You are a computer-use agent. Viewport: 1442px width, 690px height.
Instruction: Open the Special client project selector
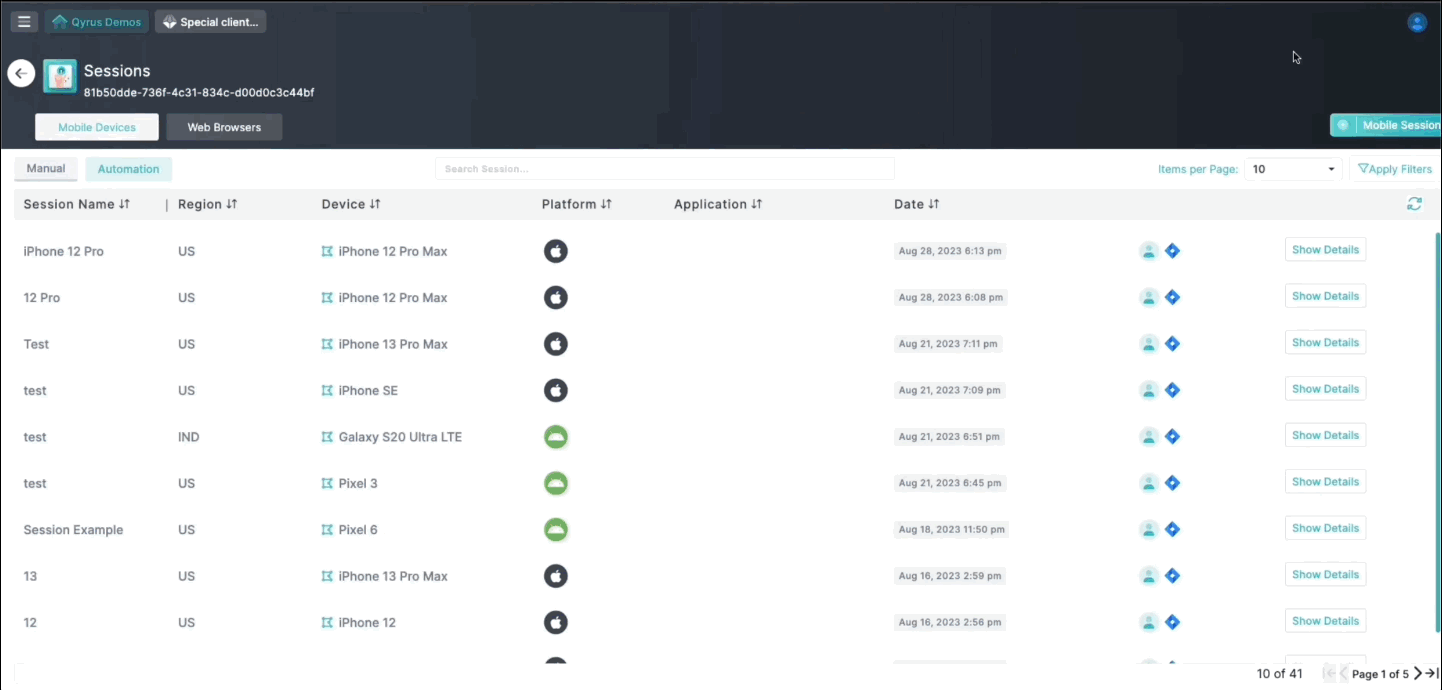[210, 22]
